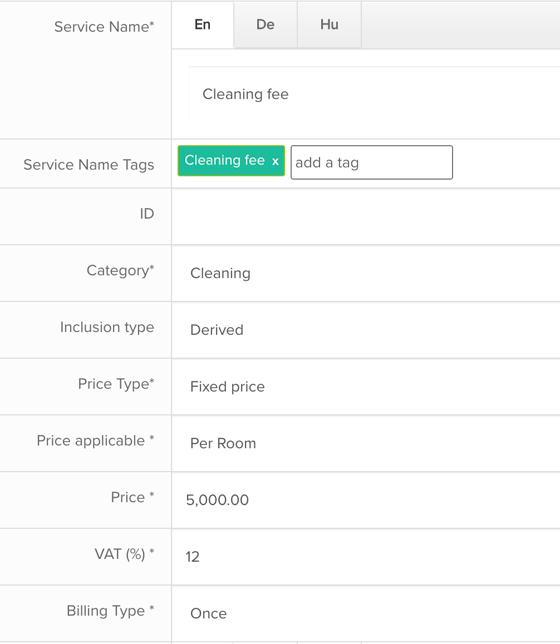Click the Billing Type field label

110,611
